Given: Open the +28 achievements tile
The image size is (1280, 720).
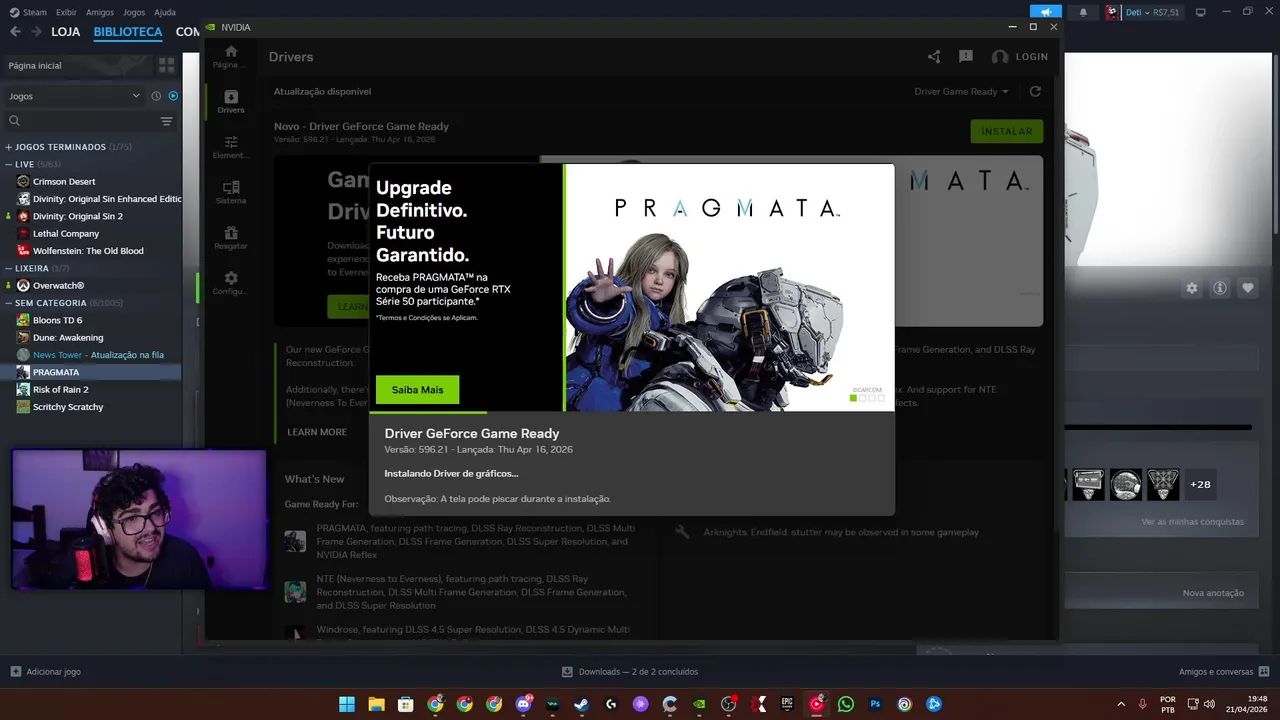Looking at the screenshot, I should click(1200, 484).
